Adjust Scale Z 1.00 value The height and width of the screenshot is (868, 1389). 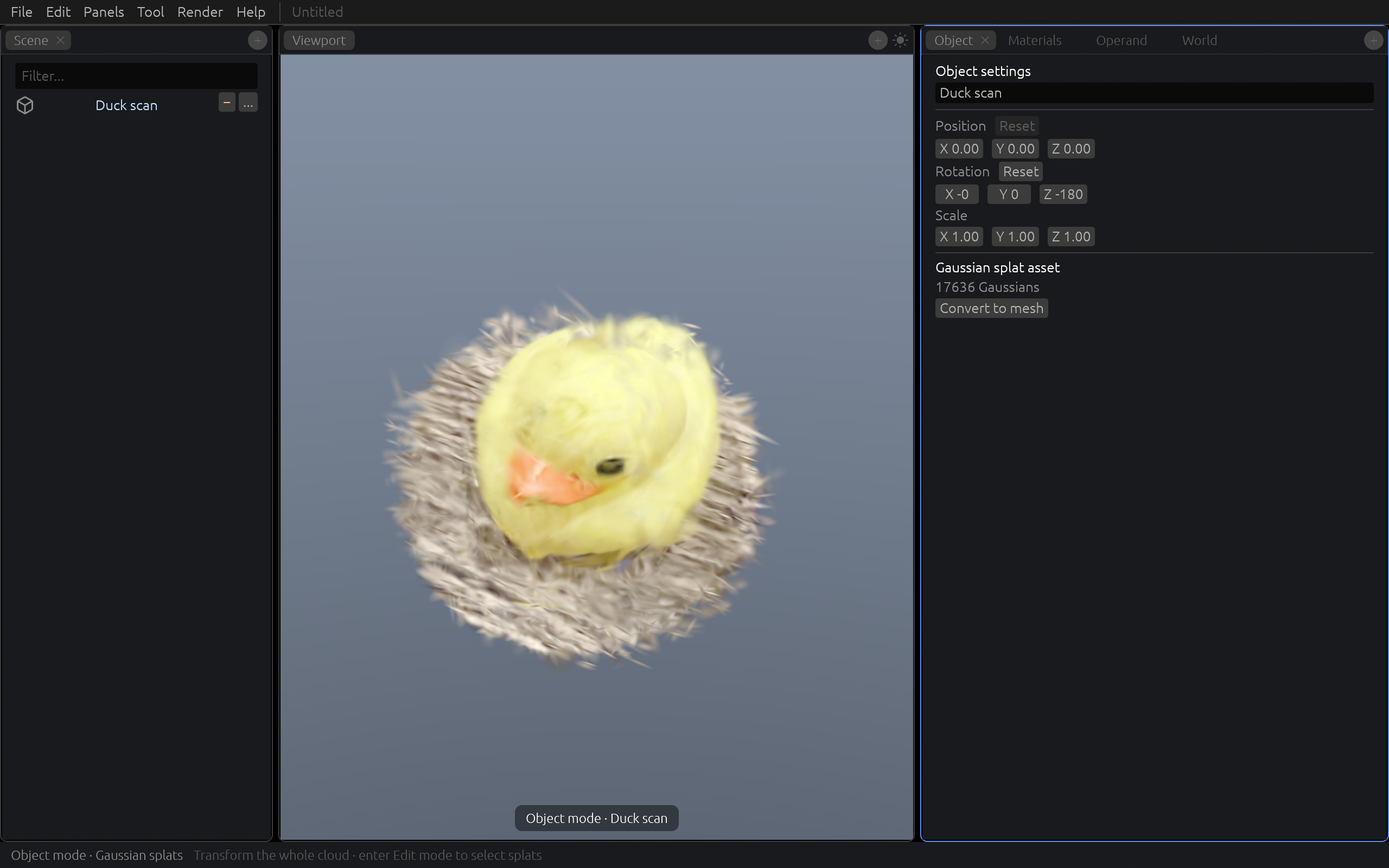coord(1071,237)
